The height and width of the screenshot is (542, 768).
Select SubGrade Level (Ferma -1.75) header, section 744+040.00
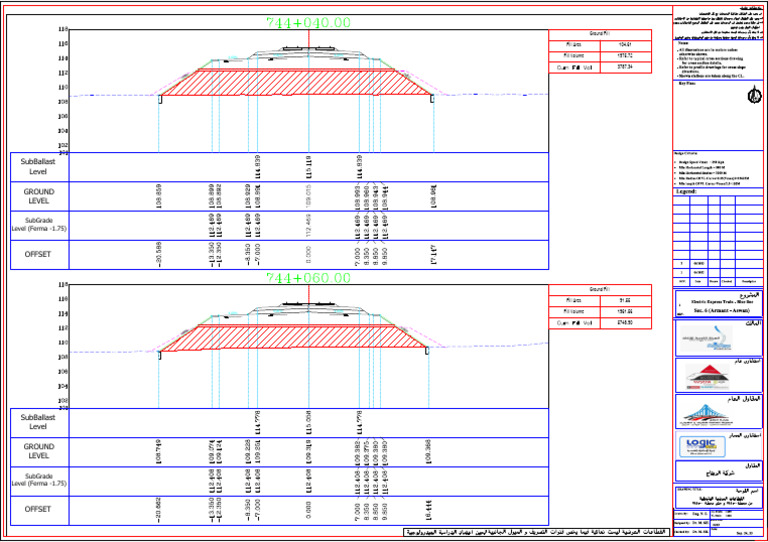click(x=39, y=225)
